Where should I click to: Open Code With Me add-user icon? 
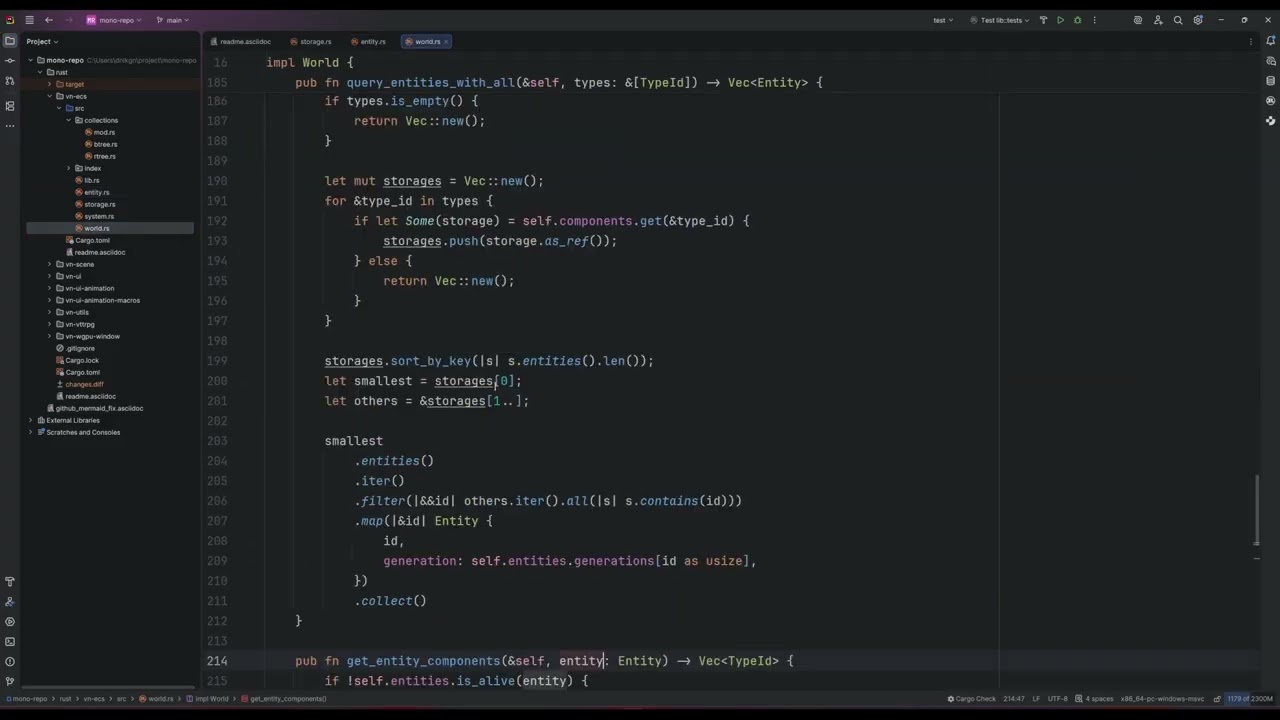click(1158, 20)
